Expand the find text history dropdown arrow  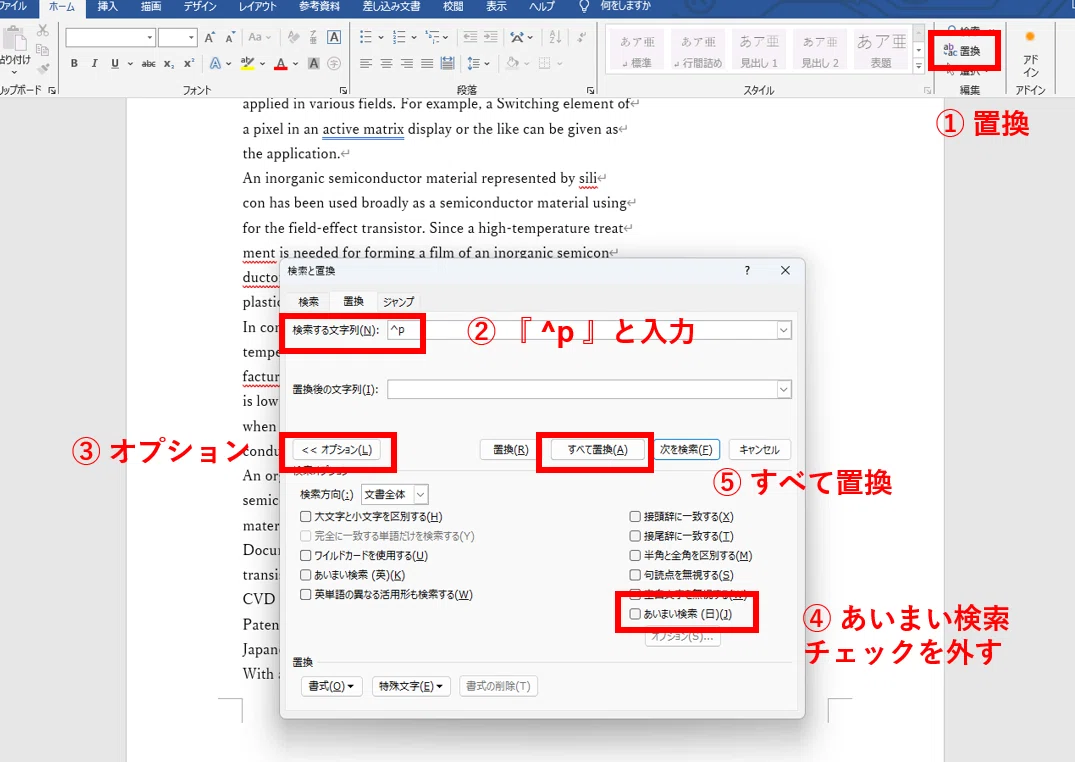(784, 330)
